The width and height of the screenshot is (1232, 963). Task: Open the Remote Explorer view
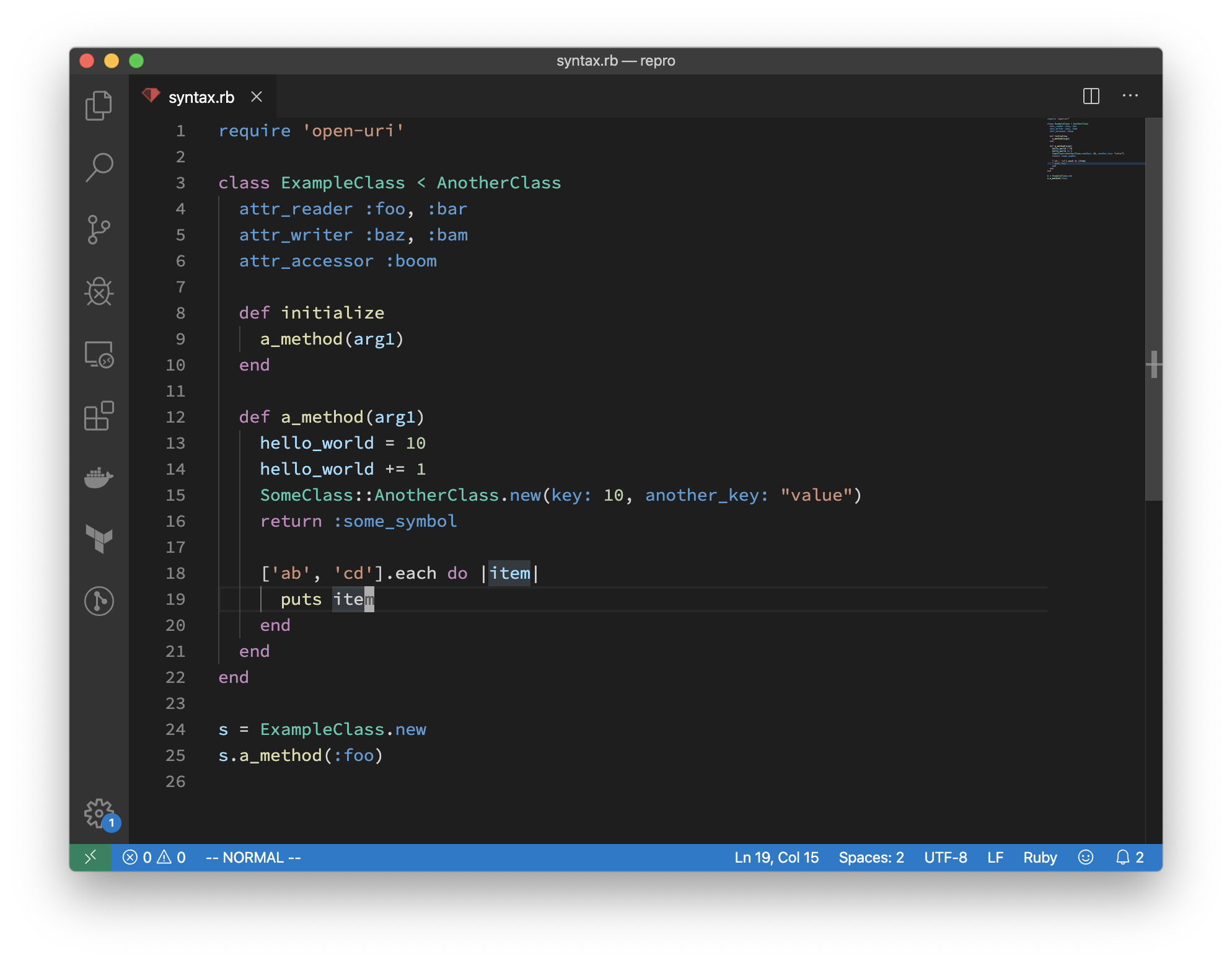[x=99, y=354]
